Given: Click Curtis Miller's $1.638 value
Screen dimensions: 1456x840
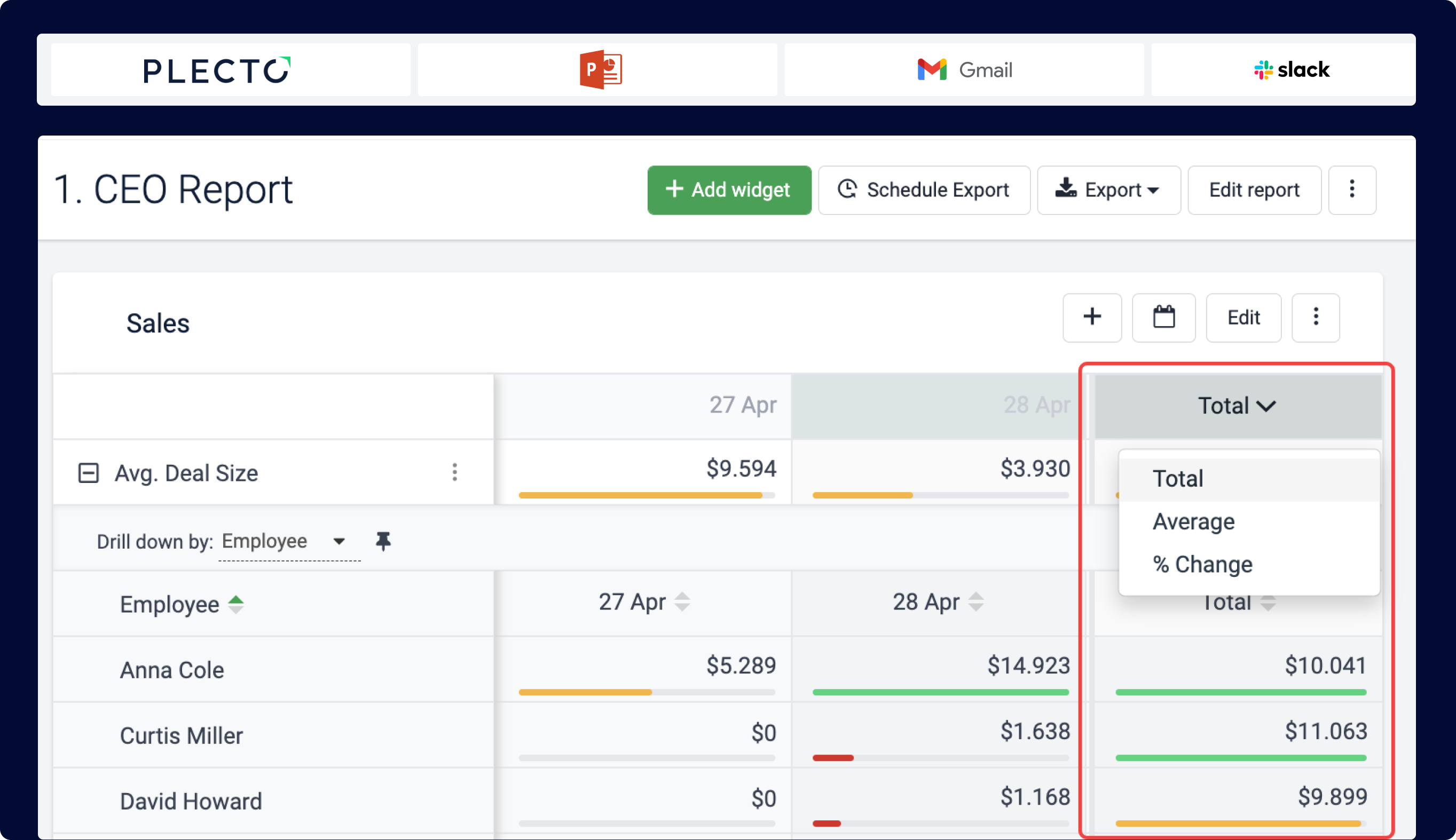Looking at the screenshot, I should [1035, 731].
